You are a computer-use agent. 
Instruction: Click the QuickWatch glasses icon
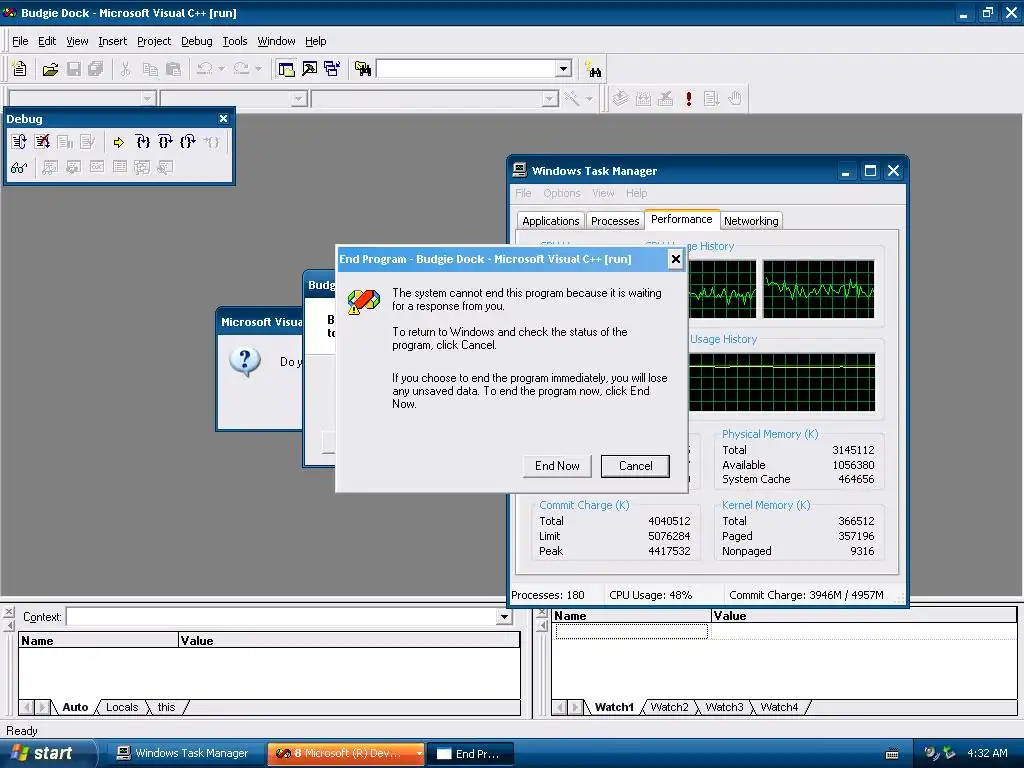tap(19, 168)
